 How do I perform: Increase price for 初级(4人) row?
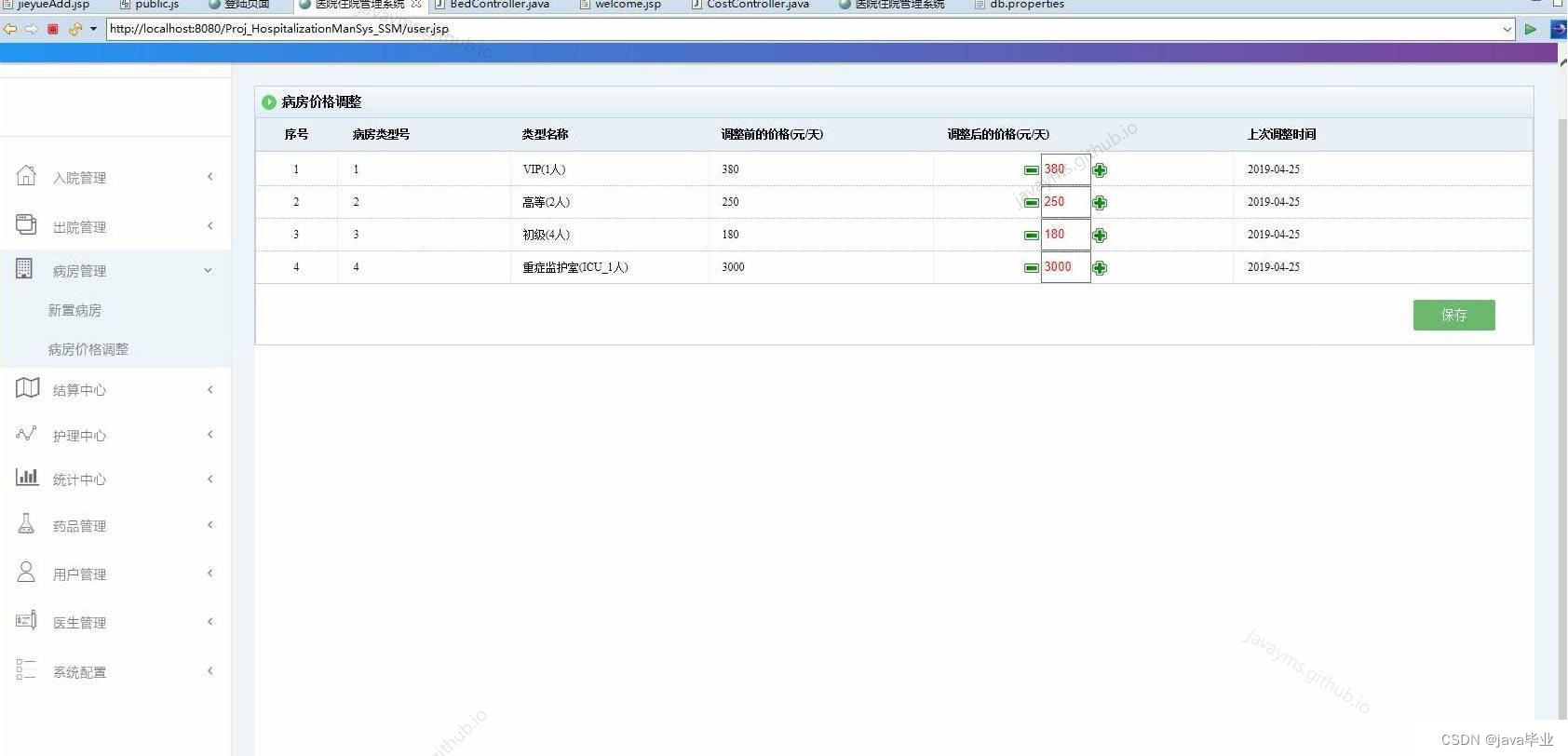click(1100, 236)
